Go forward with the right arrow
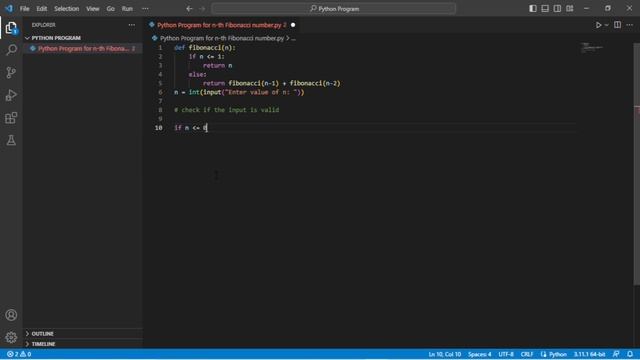 coord(202,9)
